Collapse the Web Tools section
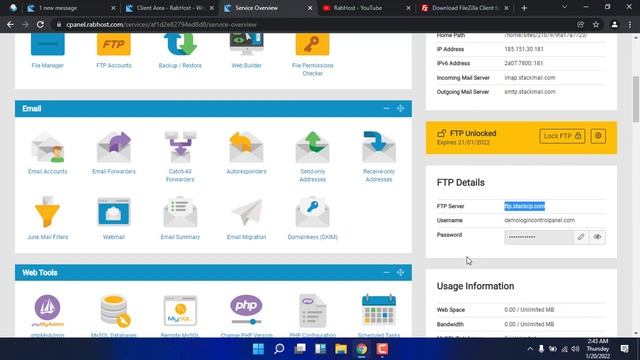The height and width of the screenshot is (360, 640). coord(386,273)
